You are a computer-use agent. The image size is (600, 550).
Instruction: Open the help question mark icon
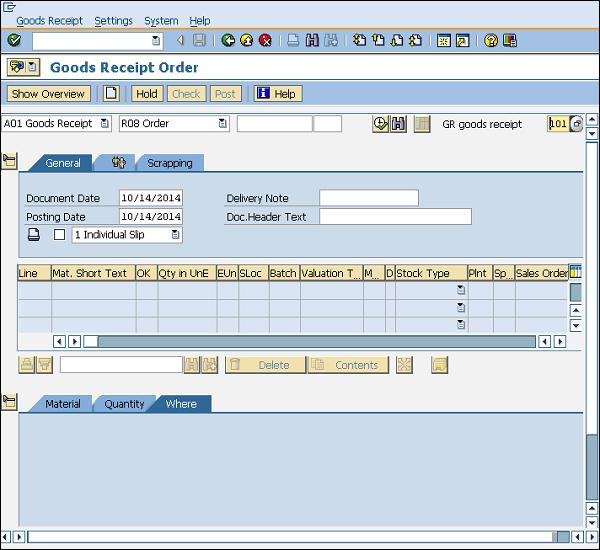(491, 41)
